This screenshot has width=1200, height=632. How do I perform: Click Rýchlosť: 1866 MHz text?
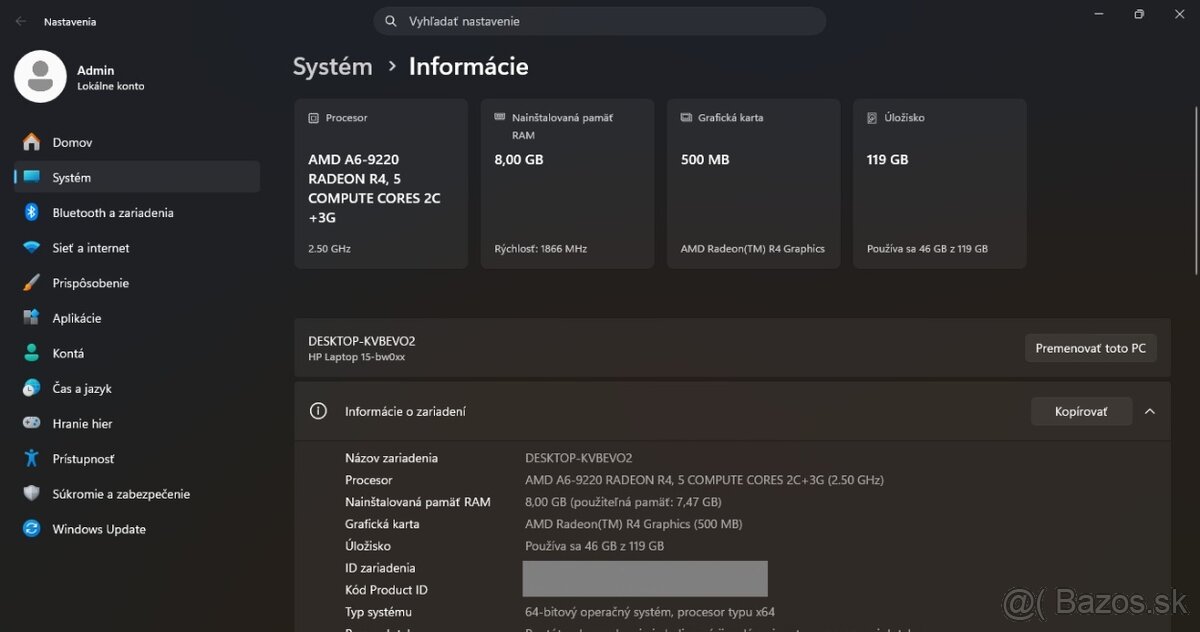542,248
